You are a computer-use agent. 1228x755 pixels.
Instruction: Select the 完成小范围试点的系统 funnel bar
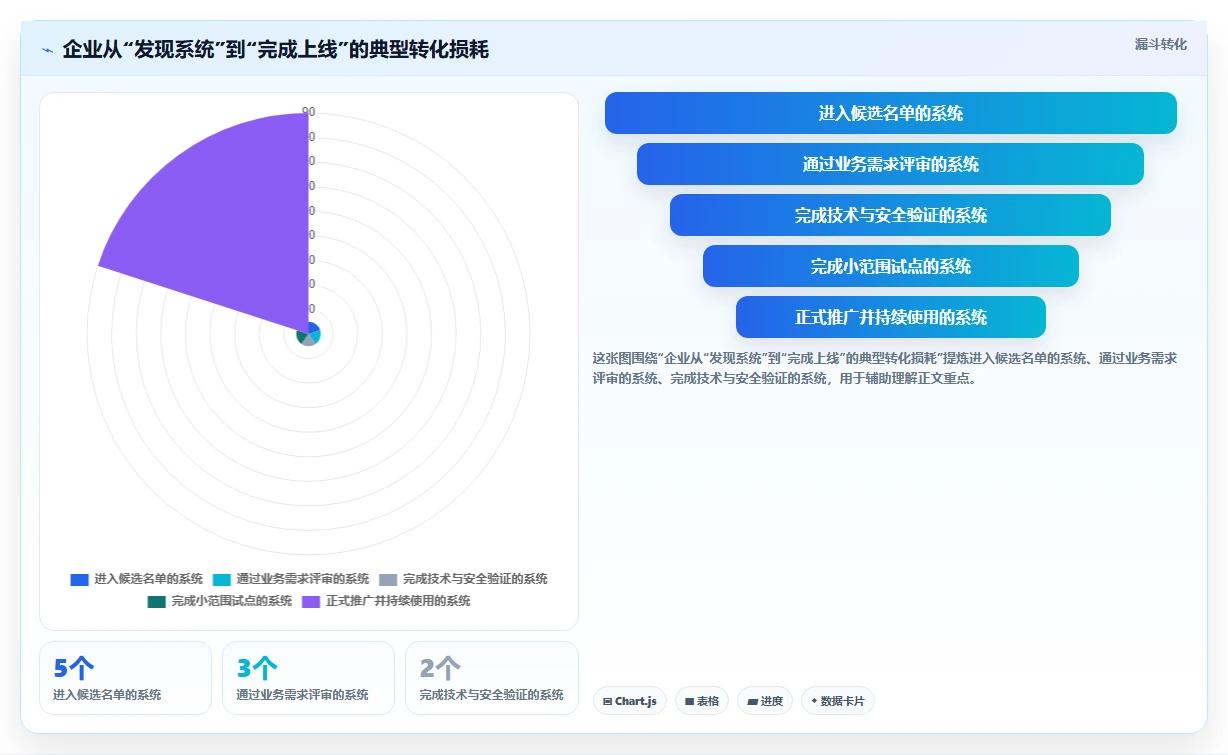(891, 266)
